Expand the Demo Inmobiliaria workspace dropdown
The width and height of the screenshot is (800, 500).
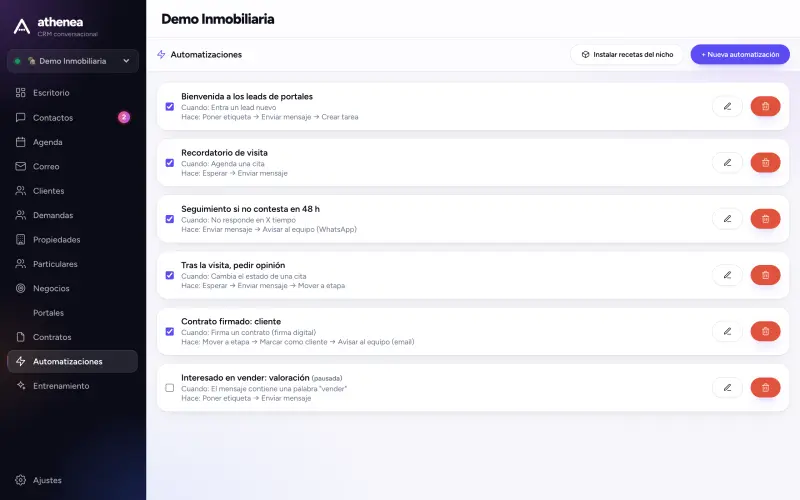point(73,61)
